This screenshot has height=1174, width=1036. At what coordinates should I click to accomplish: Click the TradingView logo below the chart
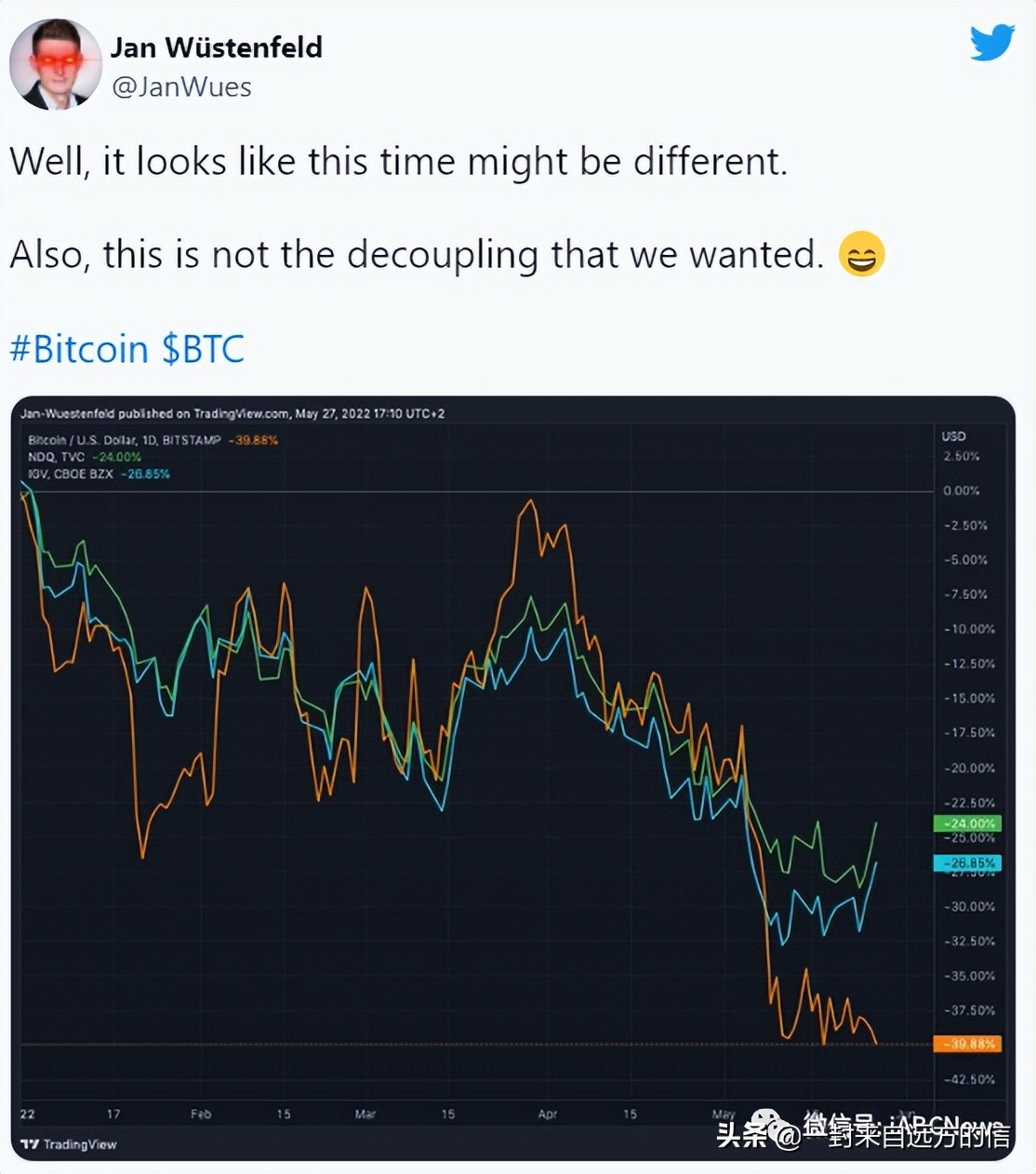point(70,1144)
